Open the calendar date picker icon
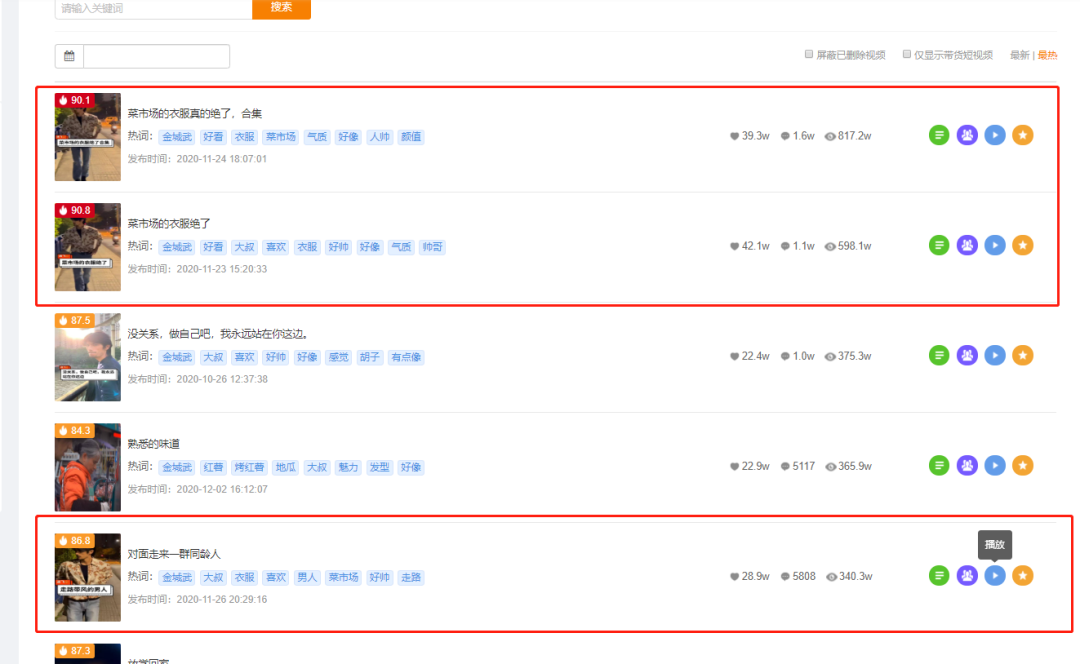 [70, 56]
